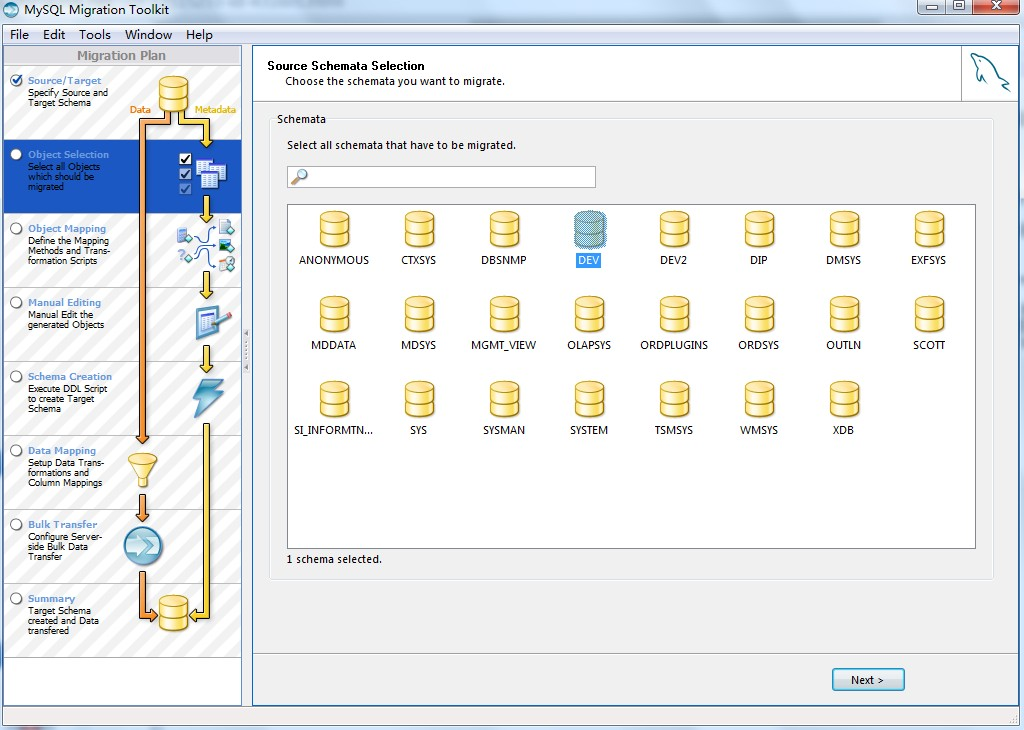This screenshot has width=1024, height=730.
Task: Click the Bulk Transfer step radio button
Action: pos(16,524)
